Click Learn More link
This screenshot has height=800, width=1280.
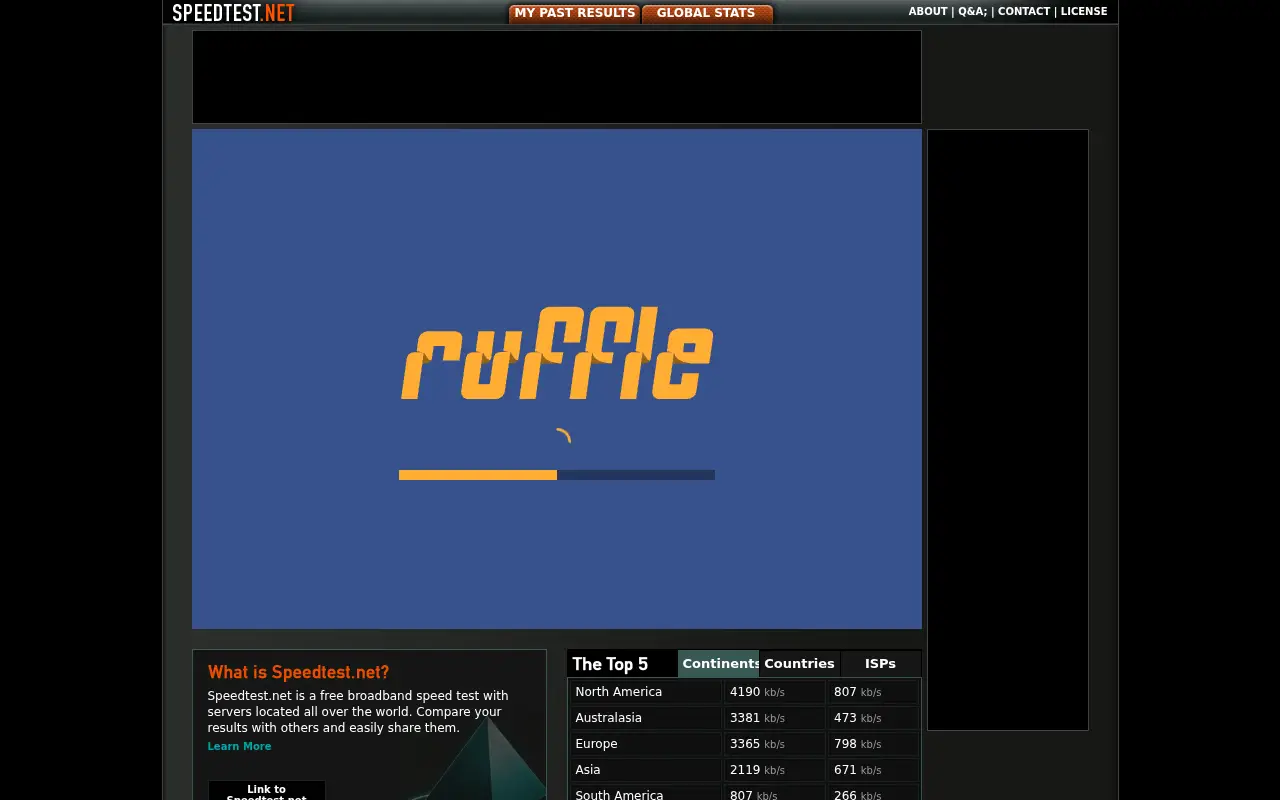[239, 746]
